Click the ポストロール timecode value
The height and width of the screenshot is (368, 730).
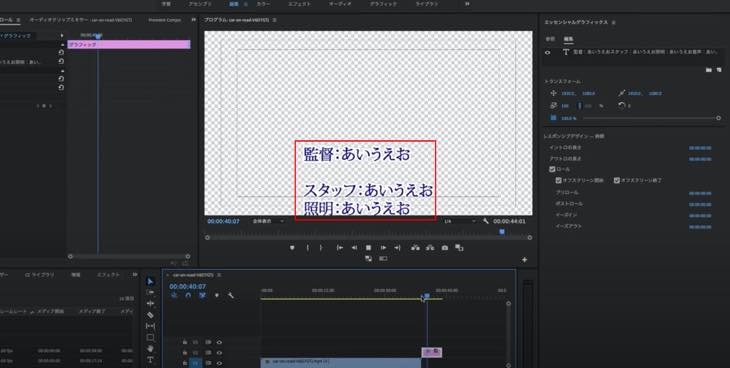[700, 204]
